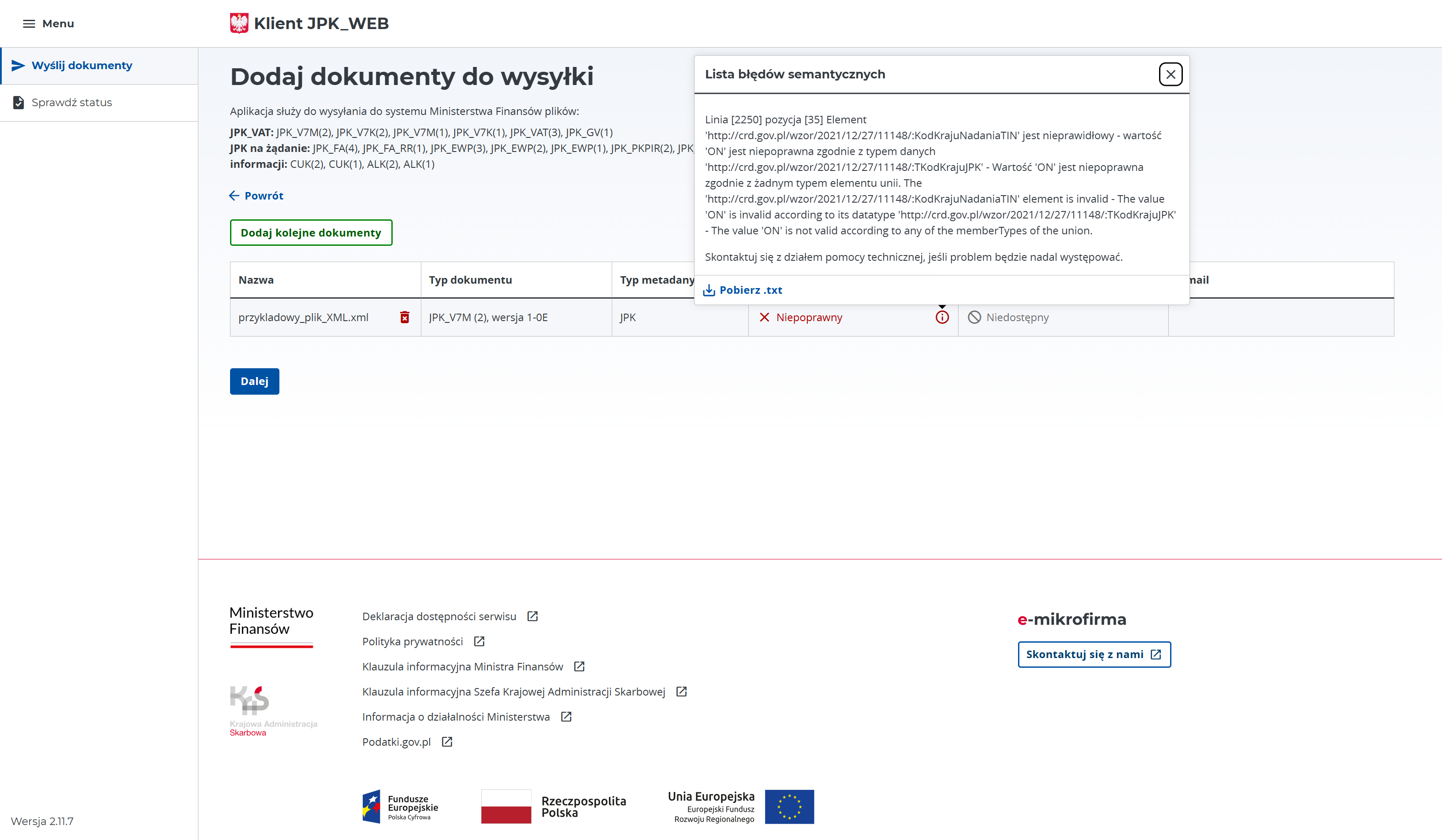Open external icon after Podatki.gov.pl

pyautogui.click(x=447, y=742)
